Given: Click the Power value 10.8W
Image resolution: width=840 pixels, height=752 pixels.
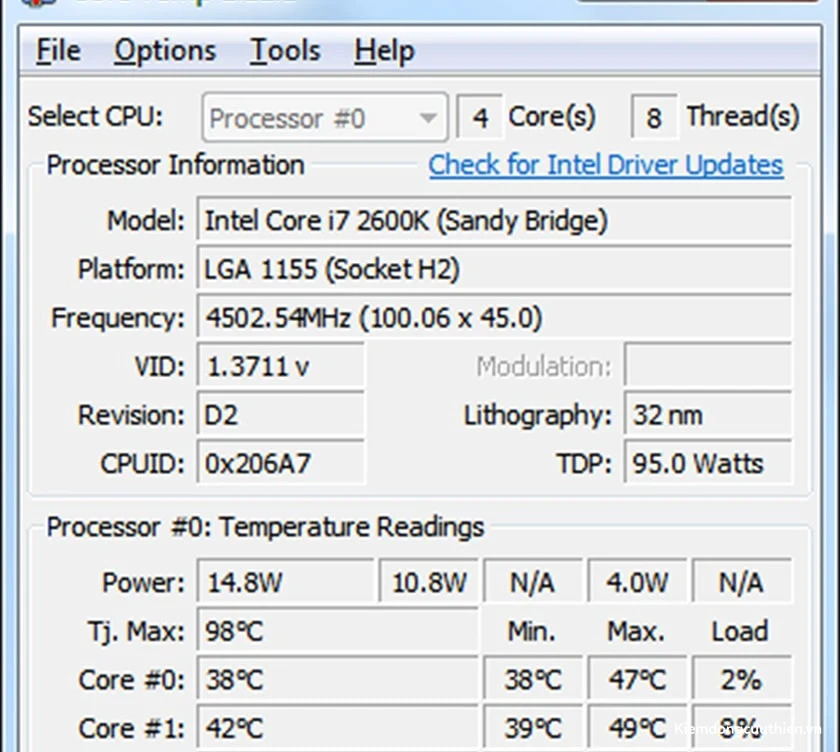Looking at the screenshot, I should click(429, 582).
